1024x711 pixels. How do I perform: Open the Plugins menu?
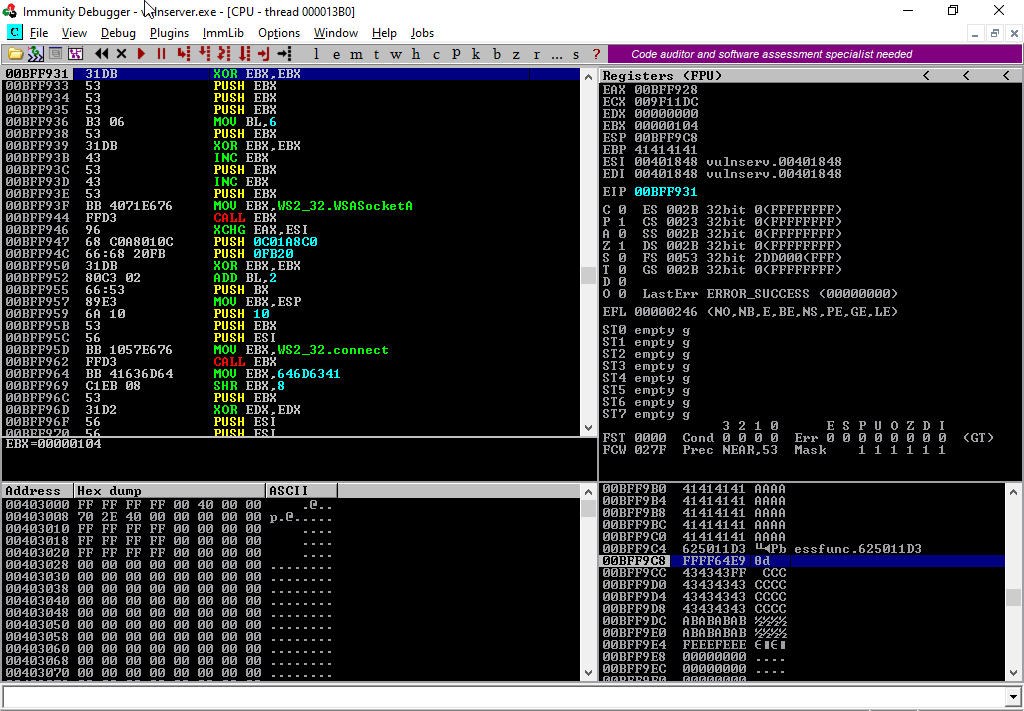click(169, 33)
